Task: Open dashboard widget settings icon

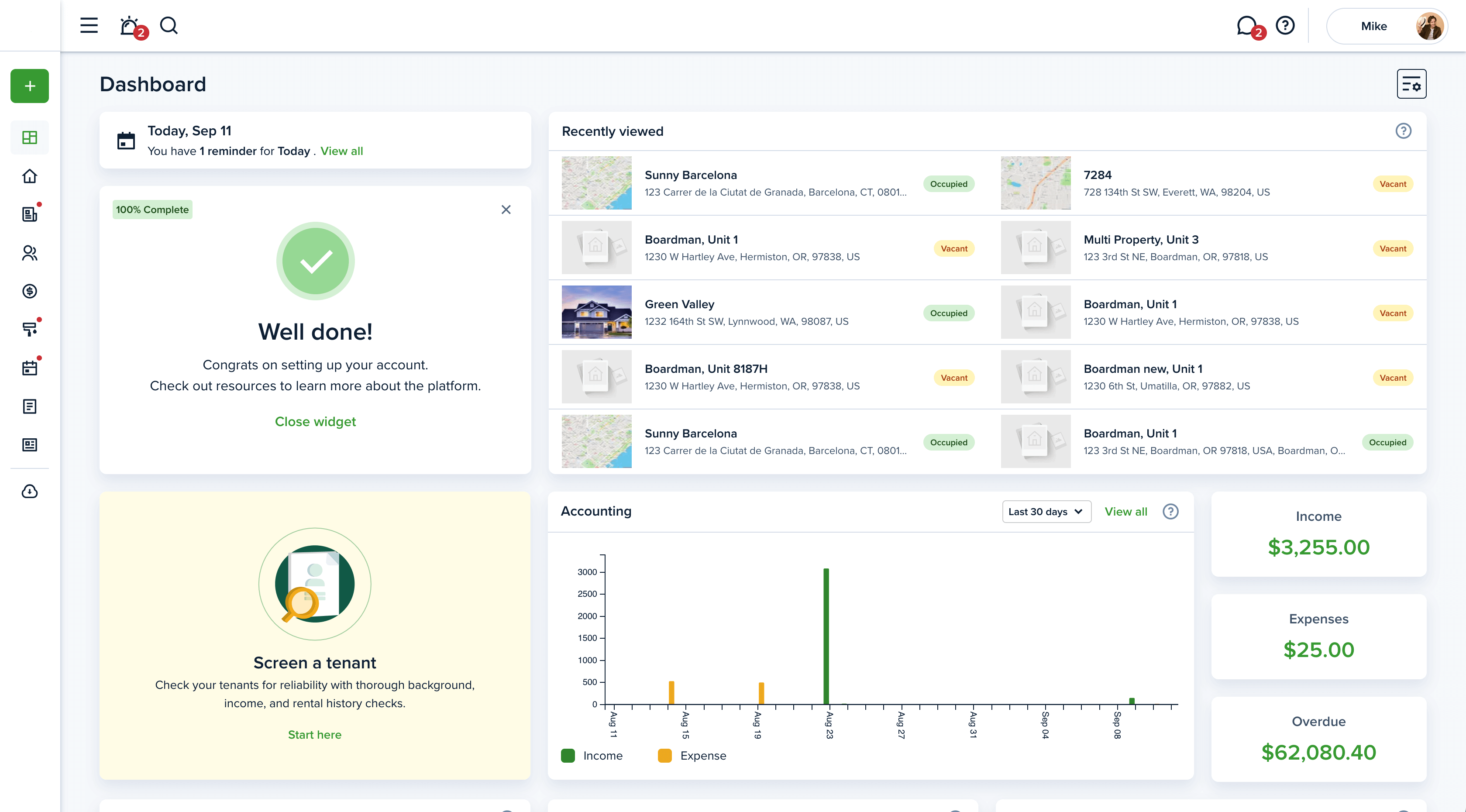Action: 1411,84
